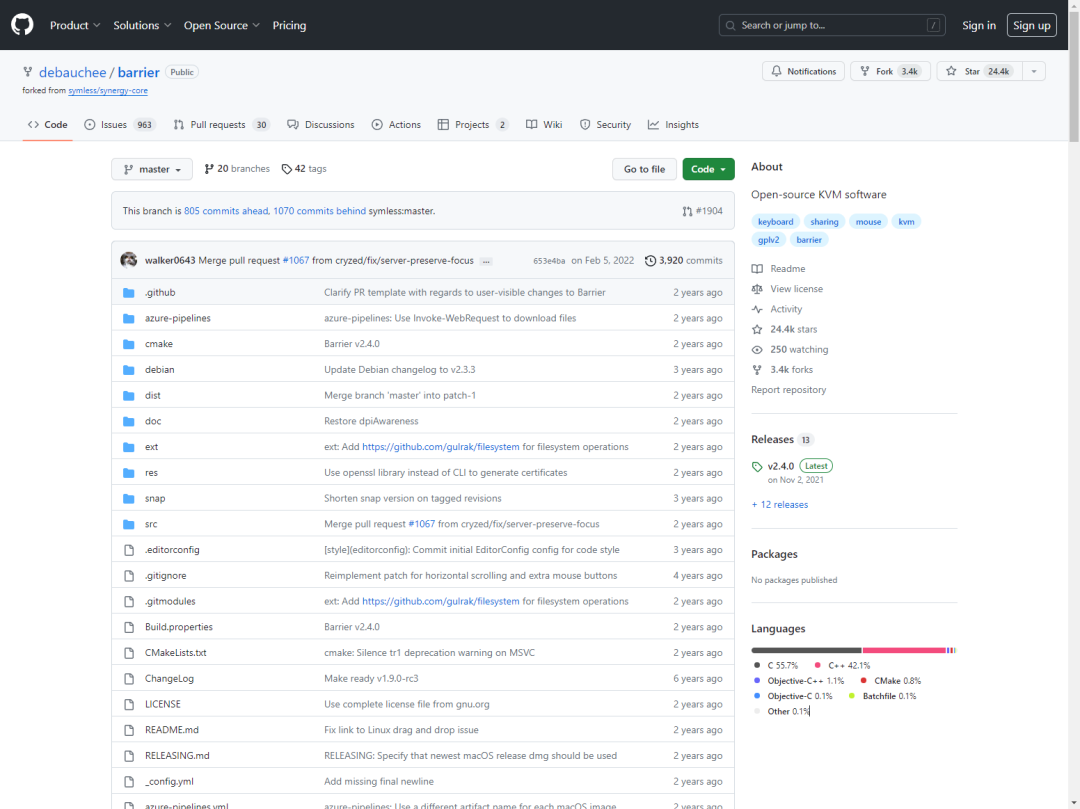
Task: Switch to the Pull requests tab
Action: tap(220, 125)
